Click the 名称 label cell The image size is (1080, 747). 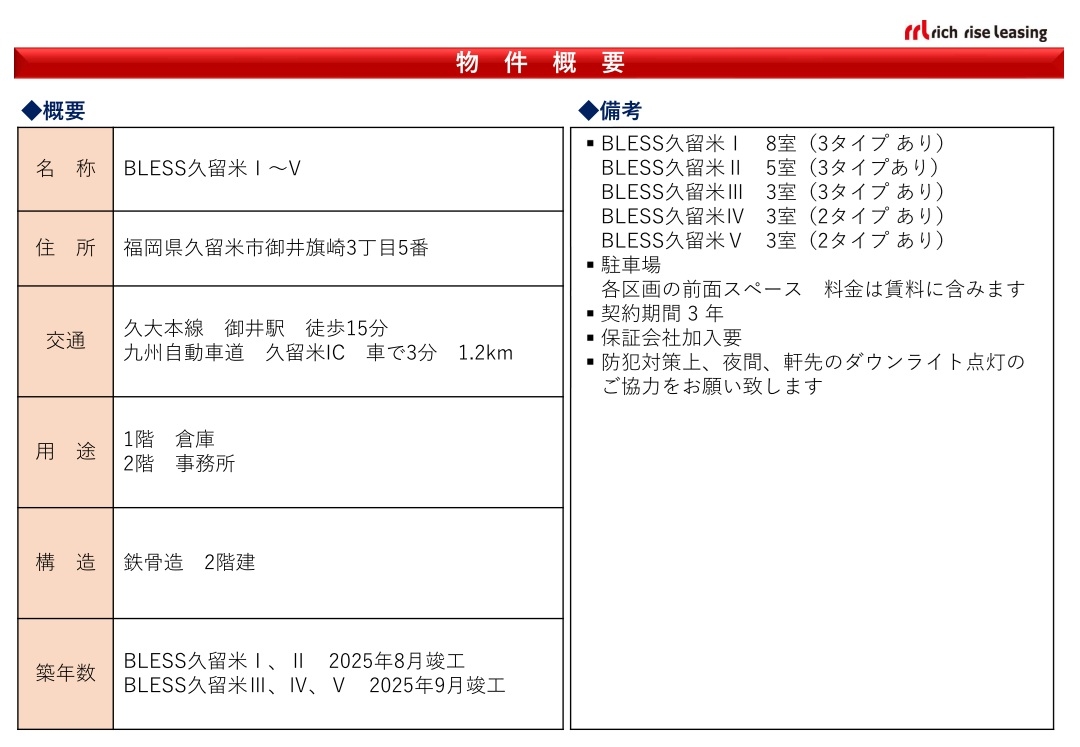pos(66,169)
